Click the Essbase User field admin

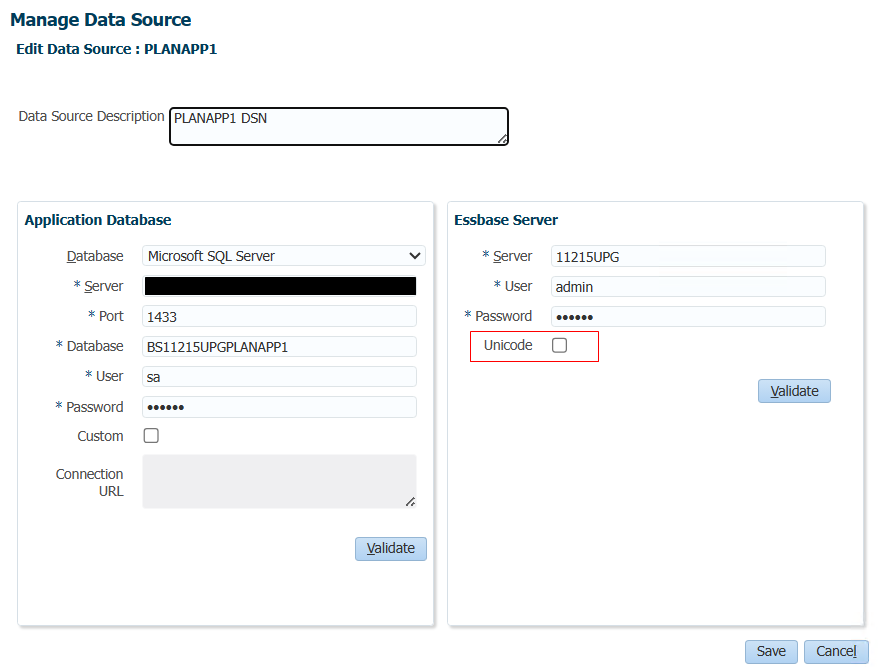pyautogui.click(x=688, y=287)
